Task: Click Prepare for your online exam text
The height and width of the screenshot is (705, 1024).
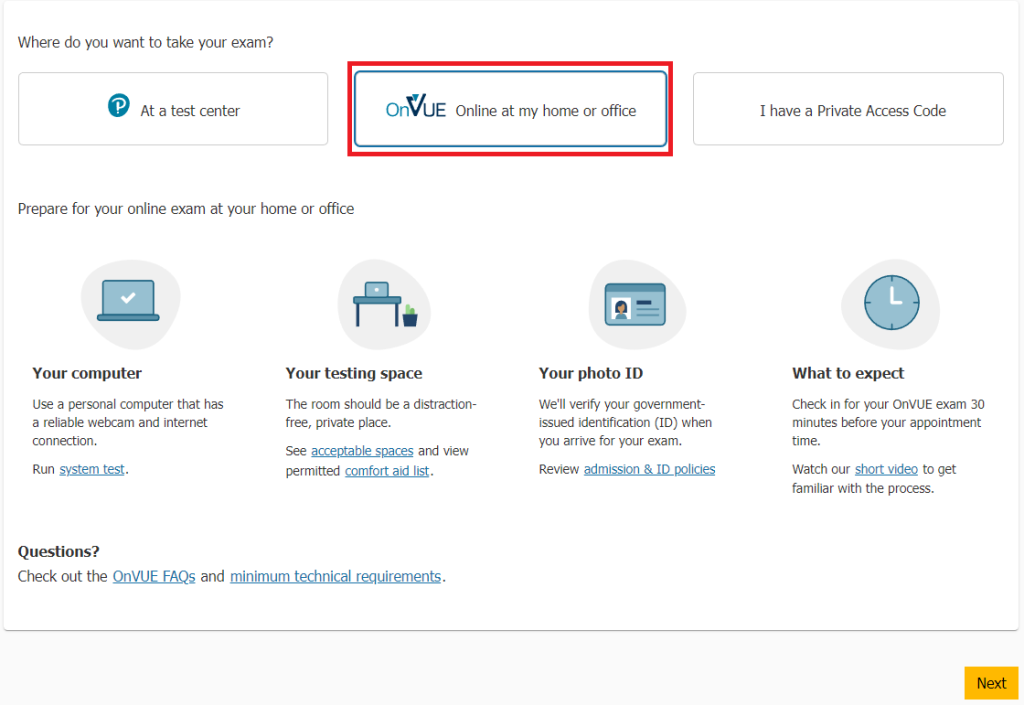Action: pos(186,209)
